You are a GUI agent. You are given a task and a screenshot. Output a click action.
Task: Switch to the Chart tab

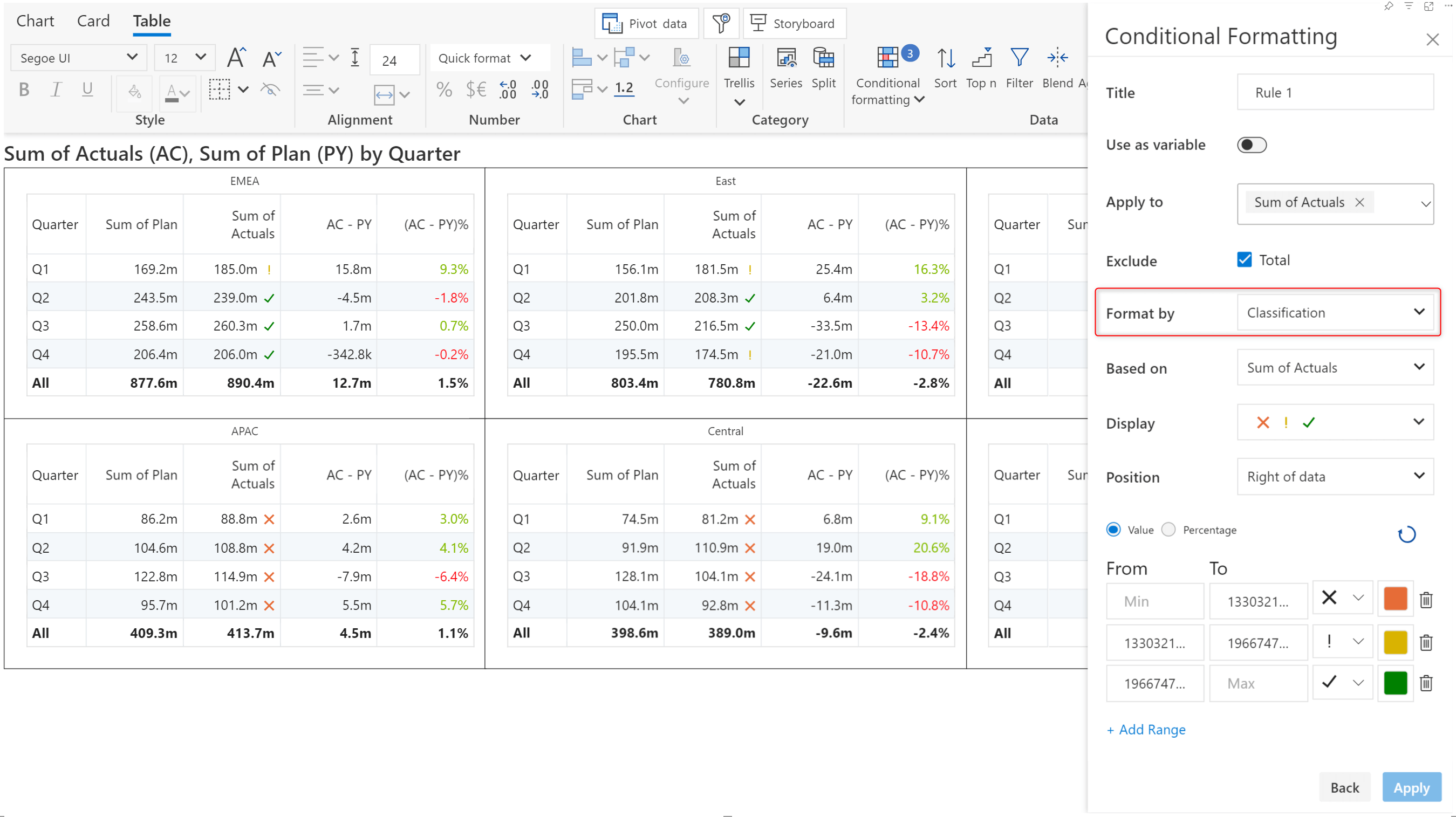[35, 21]
